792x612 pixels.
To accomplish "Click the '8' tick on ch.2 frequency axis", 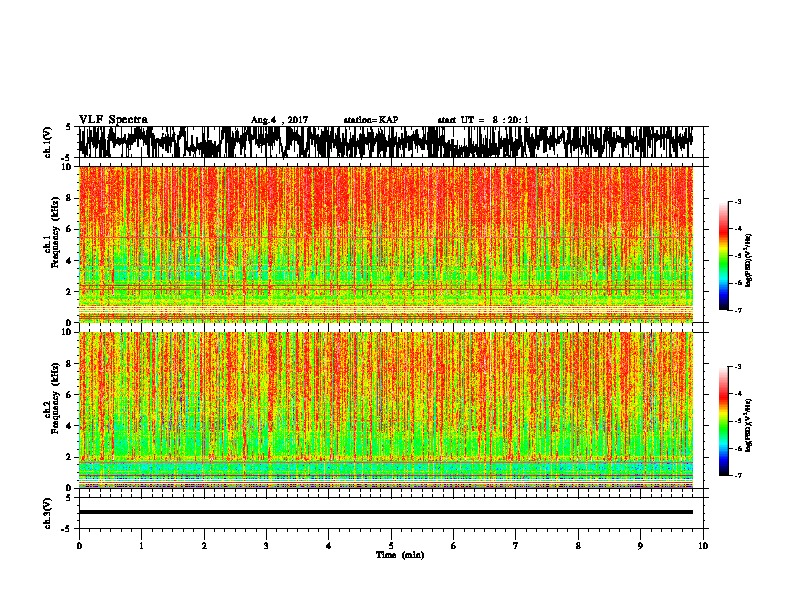I will [x=70, y=364].
